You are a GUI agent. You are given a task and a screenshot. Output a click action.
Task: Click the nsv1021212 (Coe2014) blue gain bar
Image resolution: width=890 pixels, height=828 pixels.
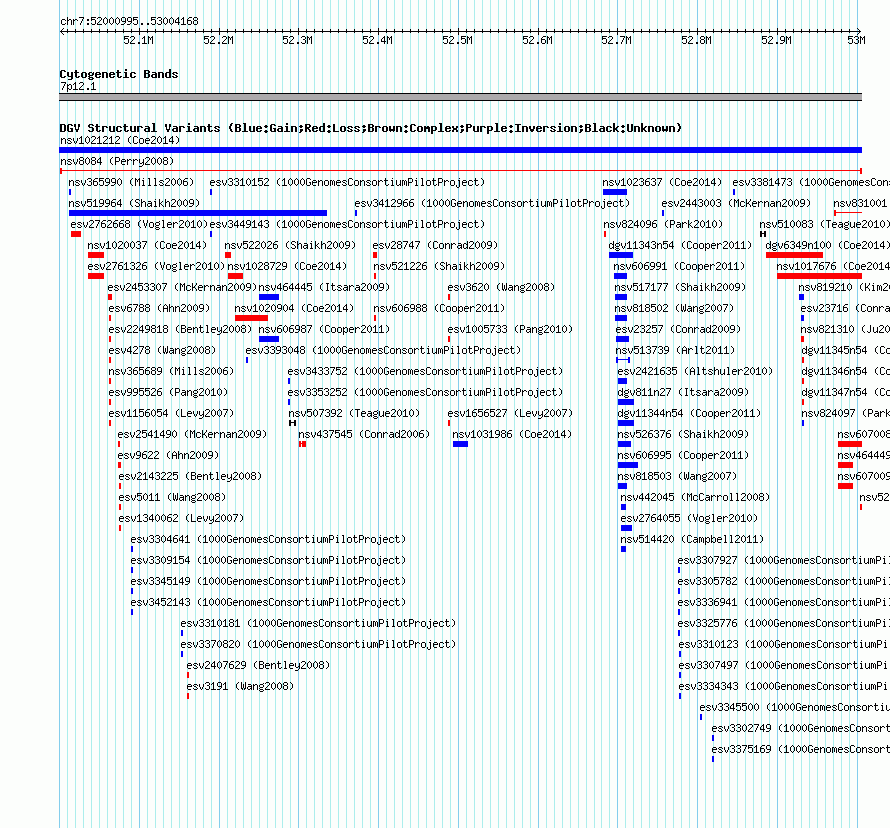[460, 150]
